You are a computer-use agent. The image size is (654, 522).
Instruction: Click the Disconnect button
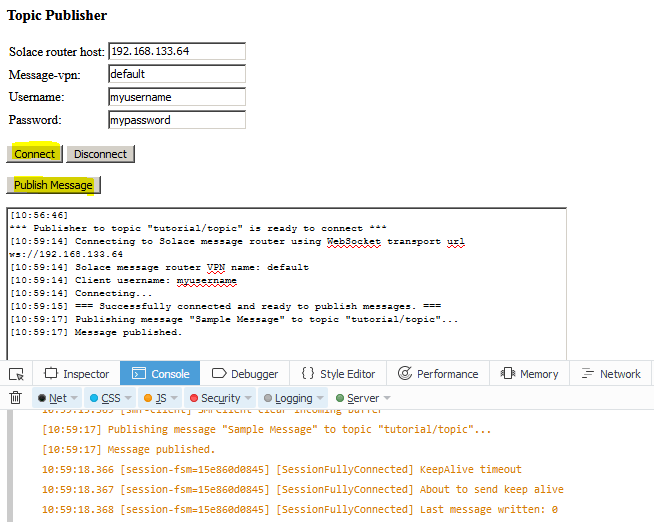pyautogui.click(x=100, y=154)
